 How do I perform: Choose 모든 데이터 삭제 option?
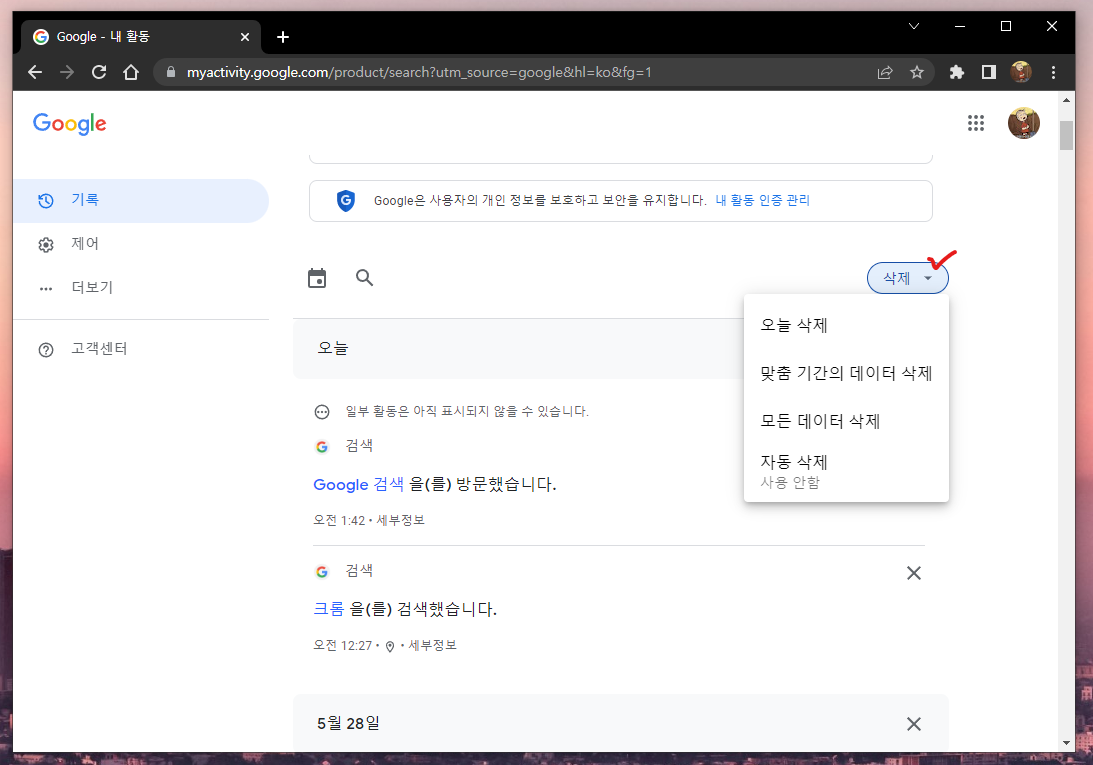pos(846,421)
